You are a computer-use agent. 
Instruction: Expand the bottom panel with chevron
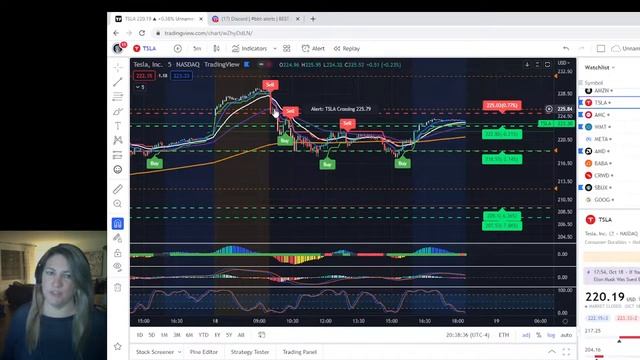(x=551, y=351)
